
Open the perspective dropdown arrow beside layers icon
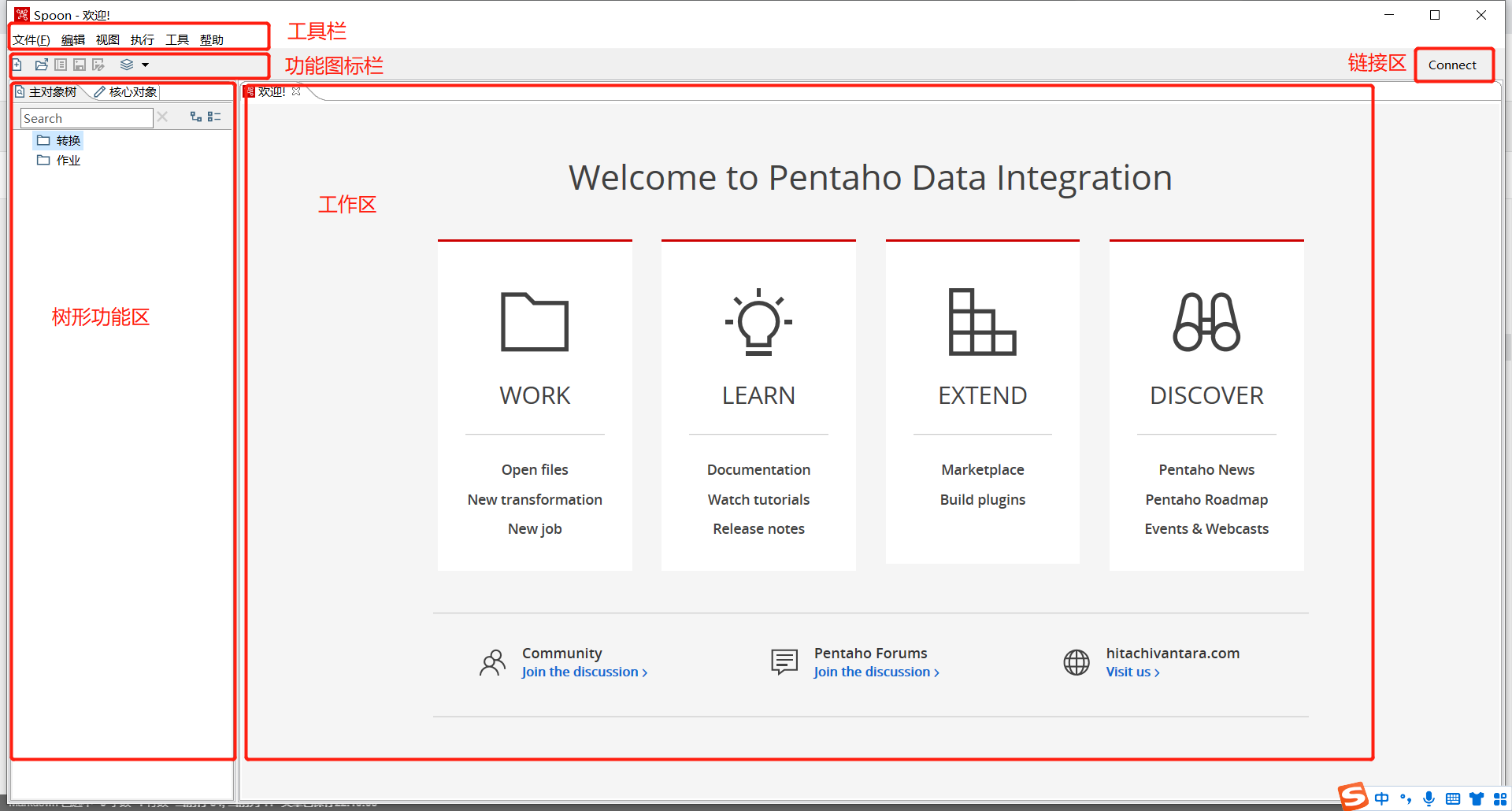(x=145, y=65)
